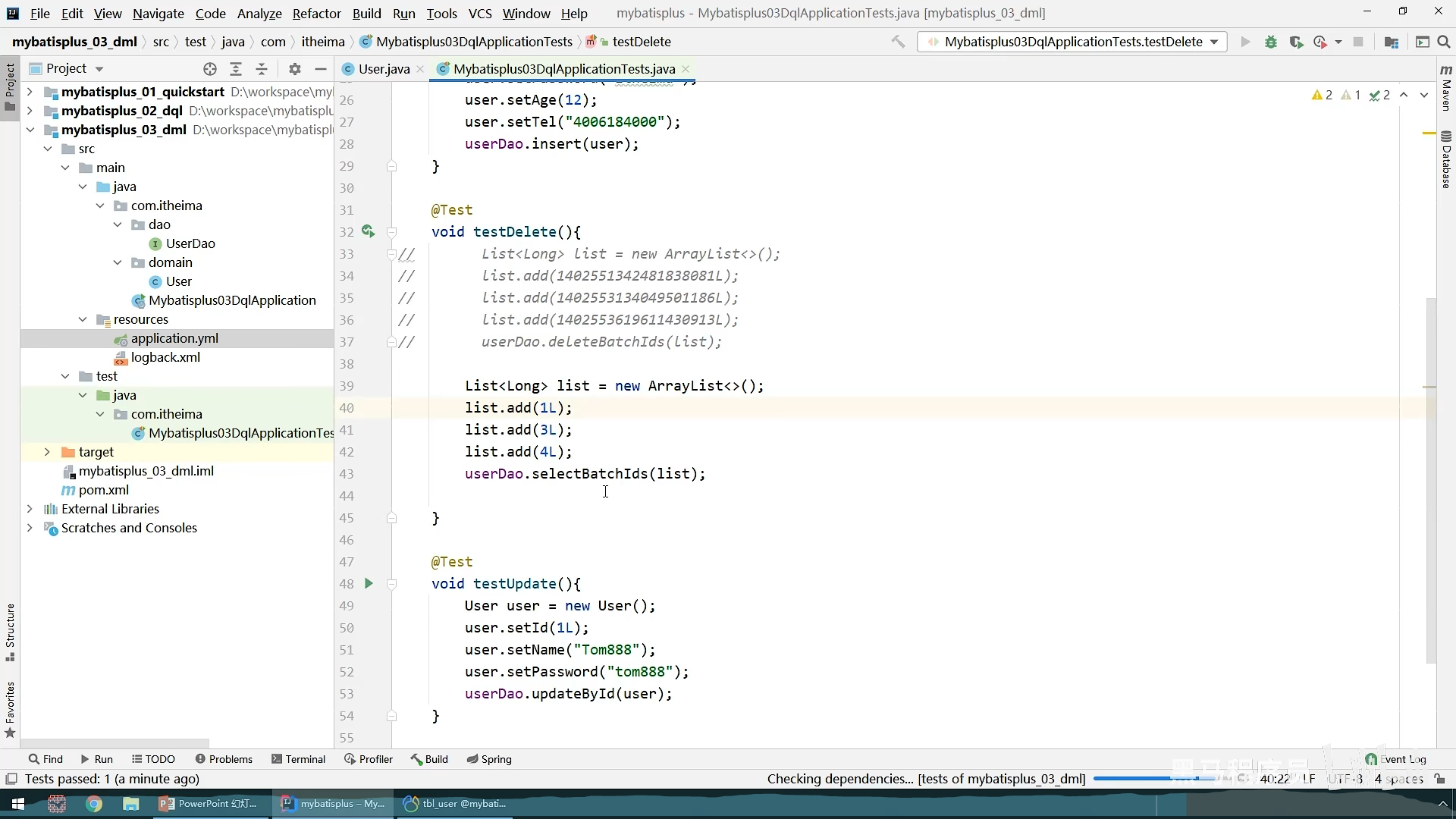Switch to the User.java tab
Screen dimensions: 1456x819
384,69
